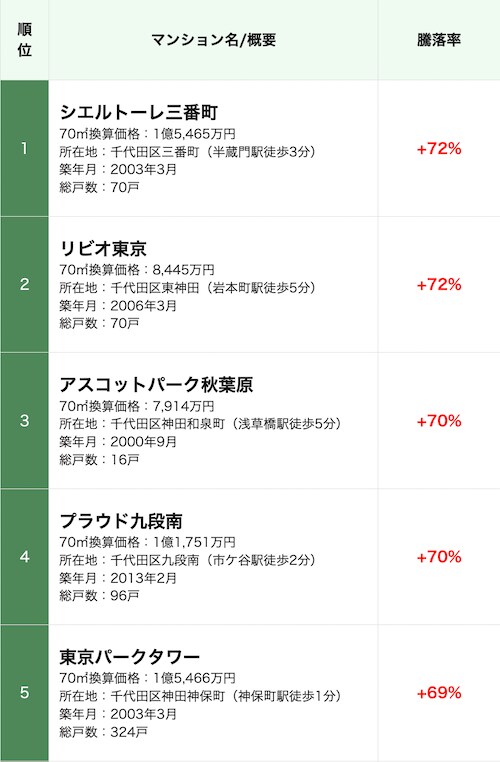Click the +72% value for リビオ東京
Screen dimensions: 500x762
(439, 285)
